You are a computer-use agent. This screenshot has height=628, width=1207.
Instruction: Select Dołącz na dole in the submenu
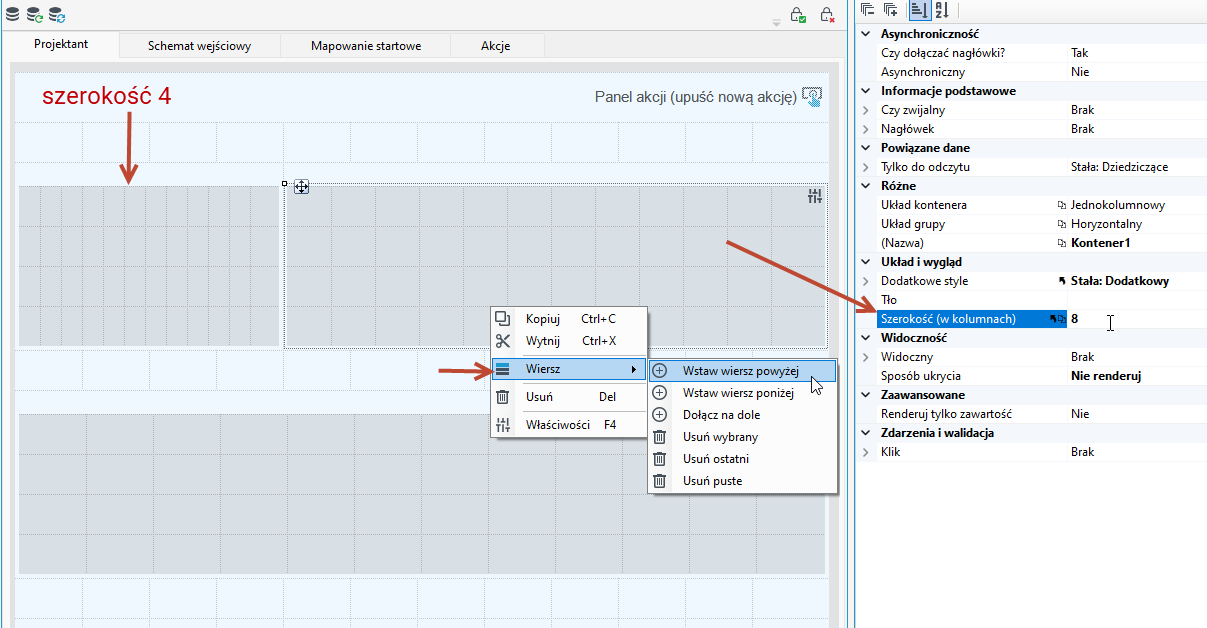tap(742, 415)
